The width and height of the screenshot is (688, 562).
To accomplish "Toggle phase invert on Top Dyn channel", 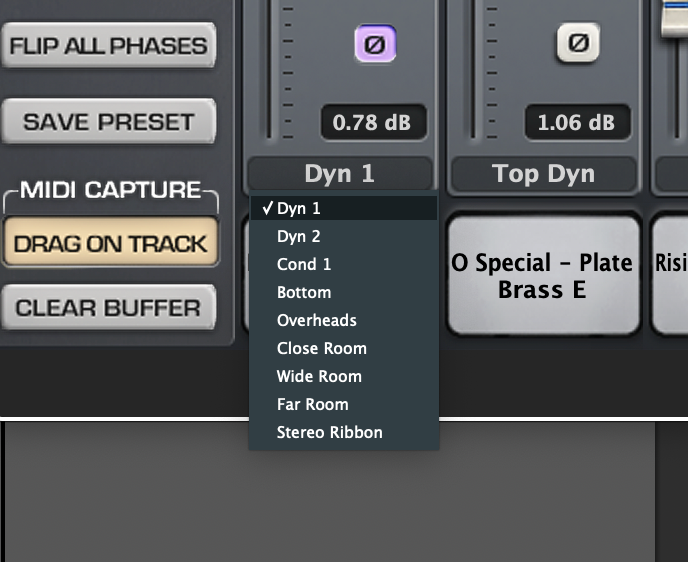I will [x=578, y=43].
